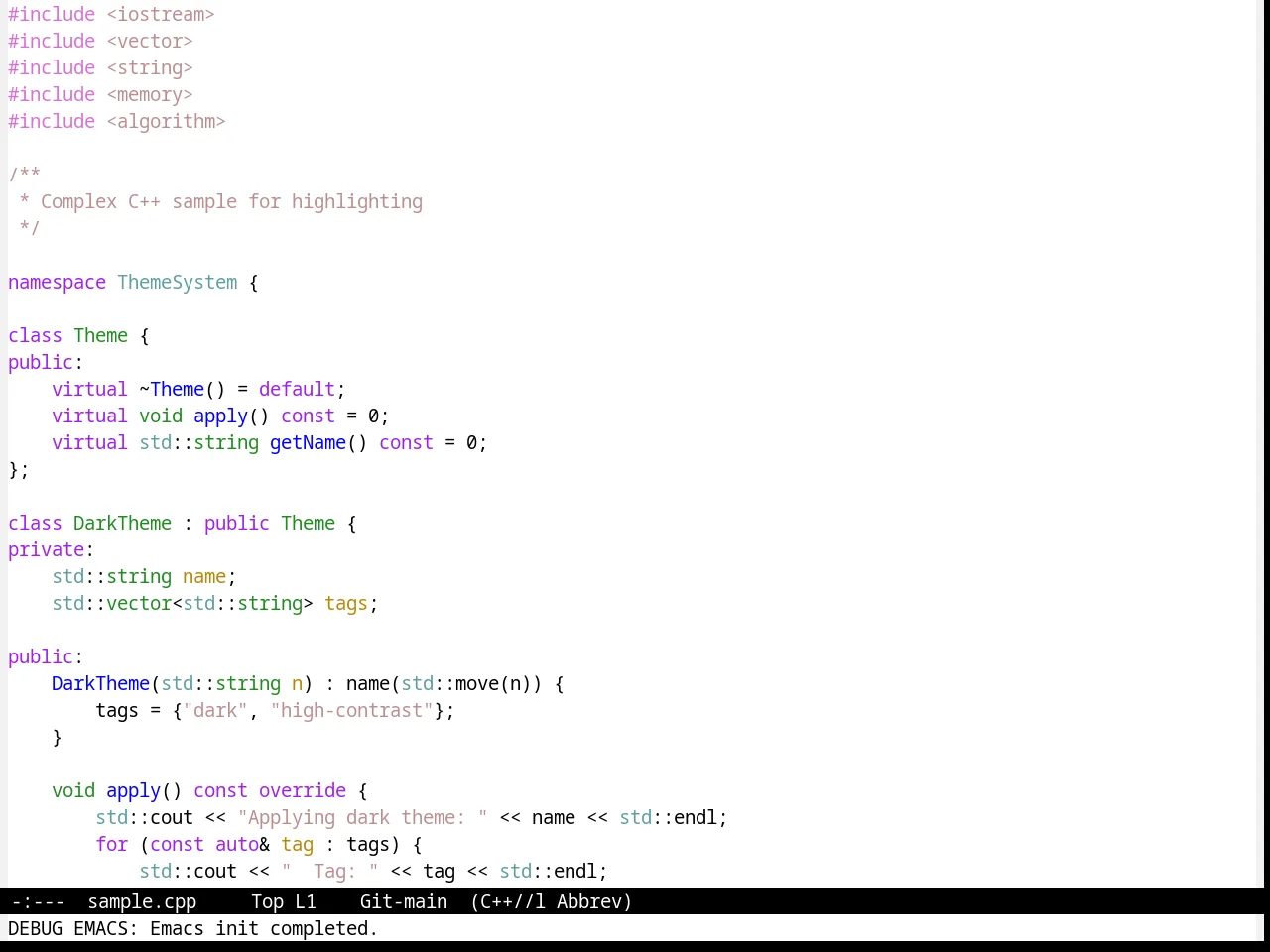Click the member variable name in "std::string name;"
This screenshot has height=952, width=1270.
point(204,576)
